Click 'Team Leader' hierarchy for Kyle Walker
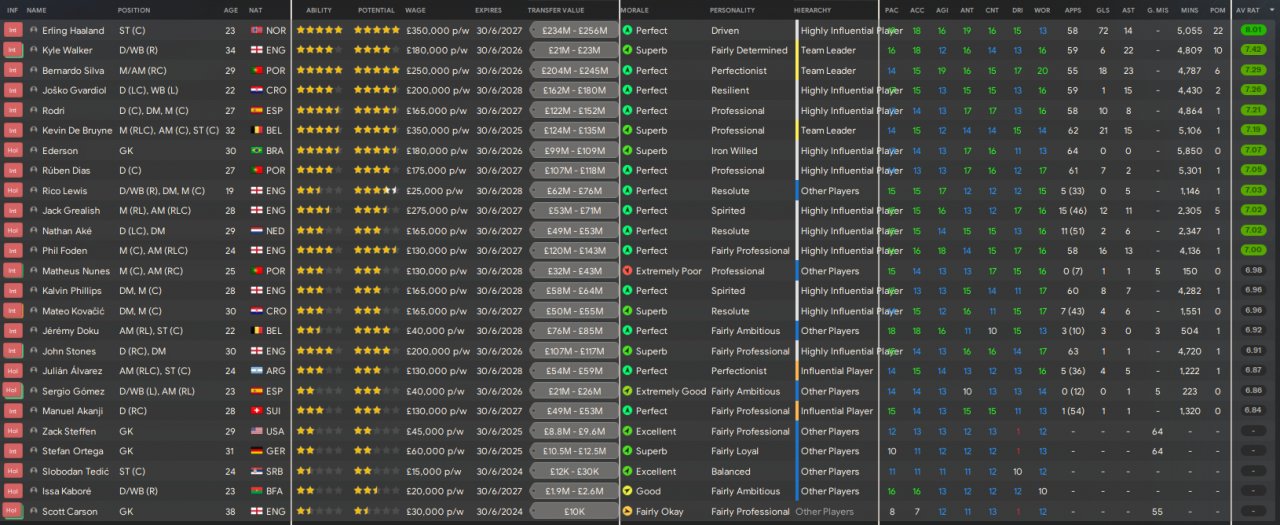The height and width of the screenshot is (525, 1280). (x=828, y=50)
